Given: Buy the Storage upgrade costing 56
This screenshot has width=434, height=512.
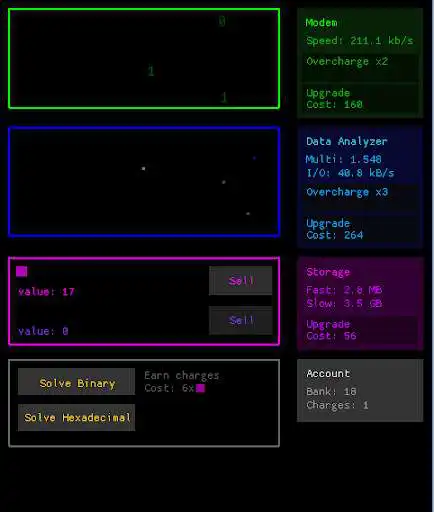Looking at the screenshot, I should 360,330.
